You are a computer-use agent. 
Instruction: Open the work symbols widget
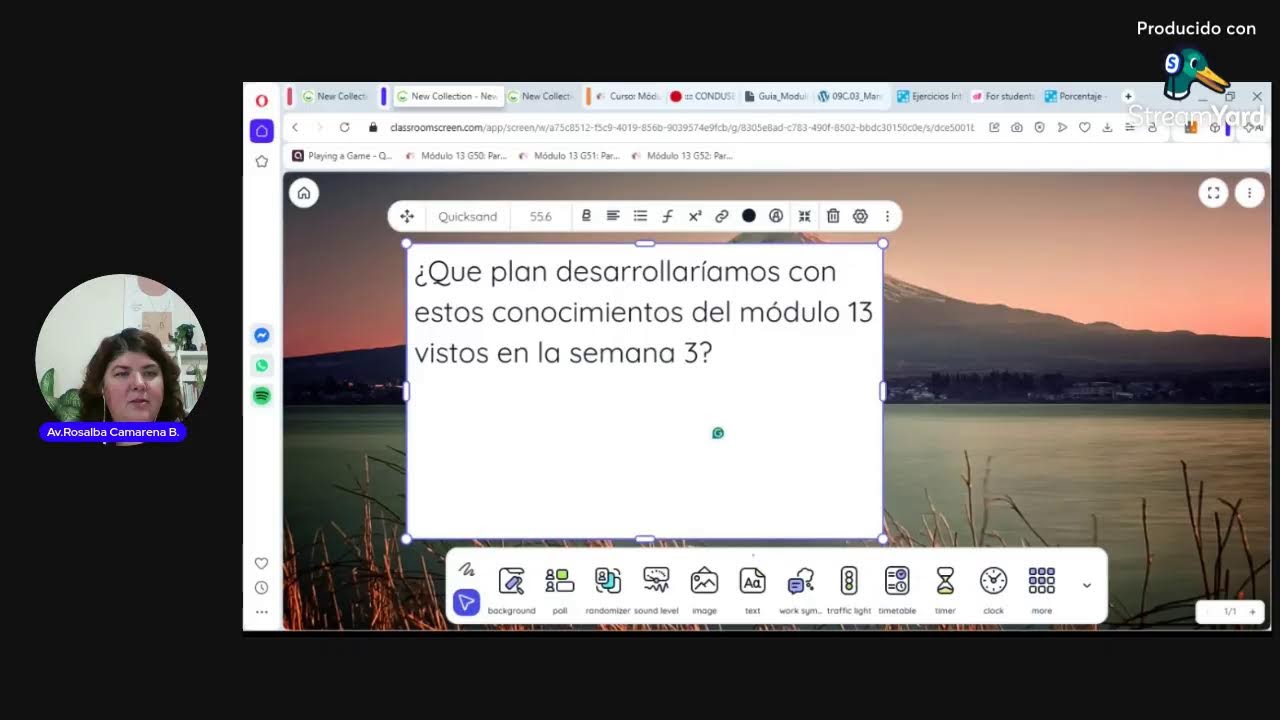(x=800, y=590)
